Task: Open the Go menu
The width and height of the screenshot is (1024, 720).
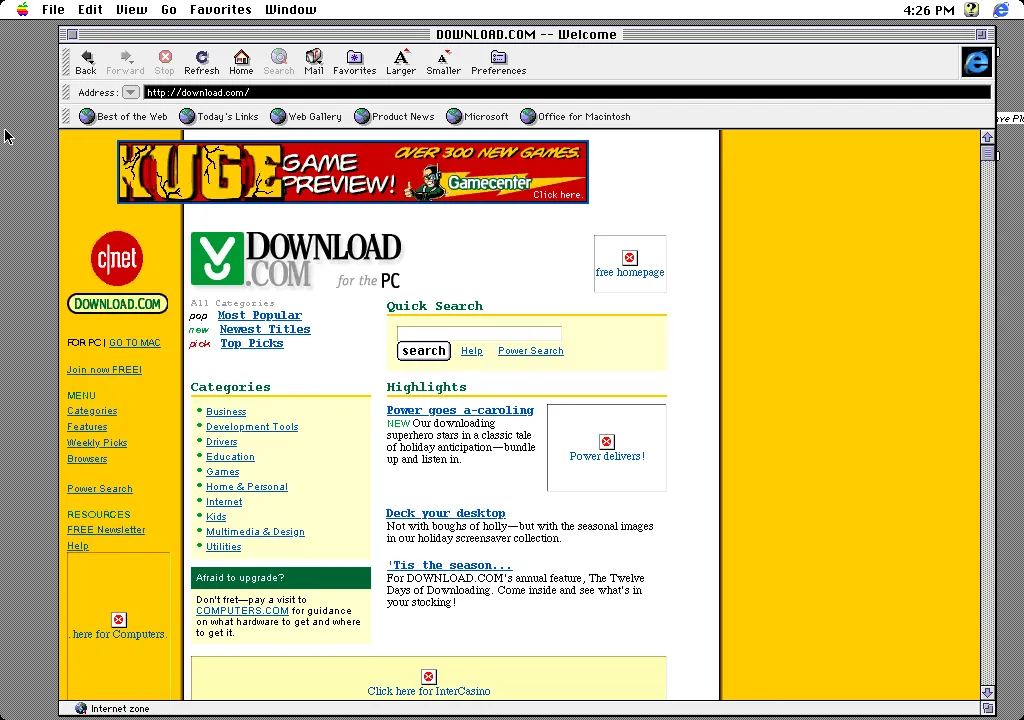Action: (x=168, y=9)
